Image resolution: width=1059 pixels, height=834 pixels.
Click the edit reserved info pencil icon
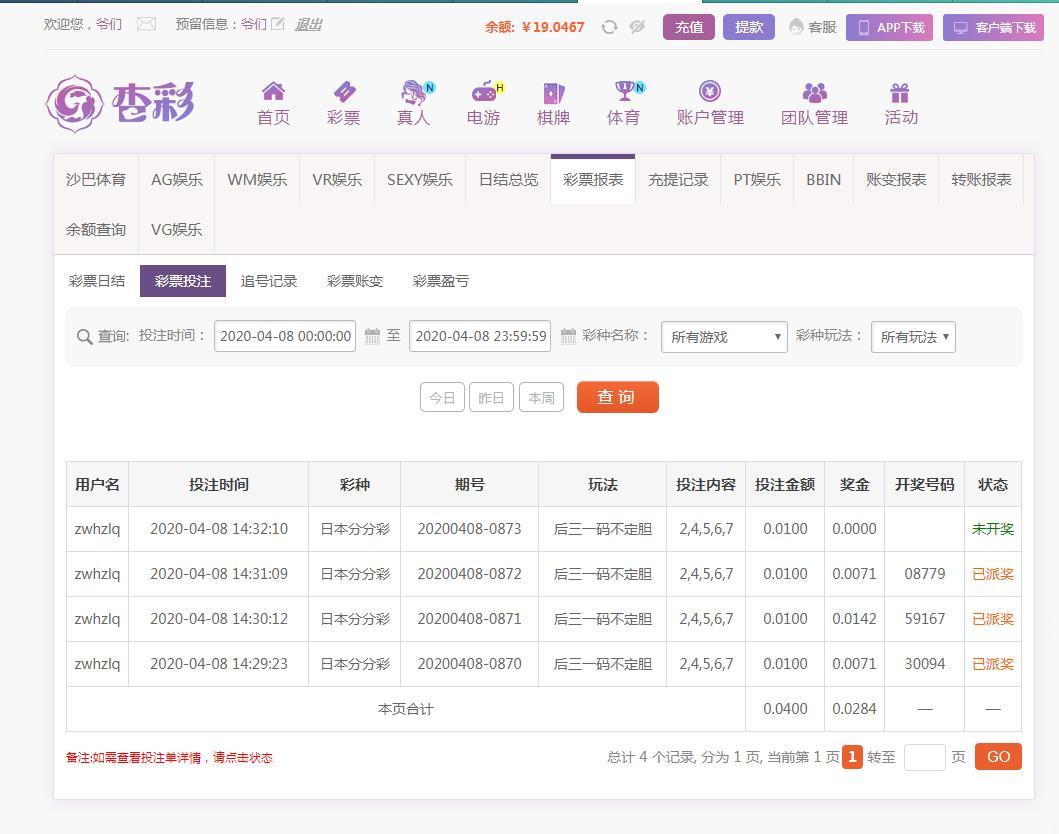tap(277, 24)
